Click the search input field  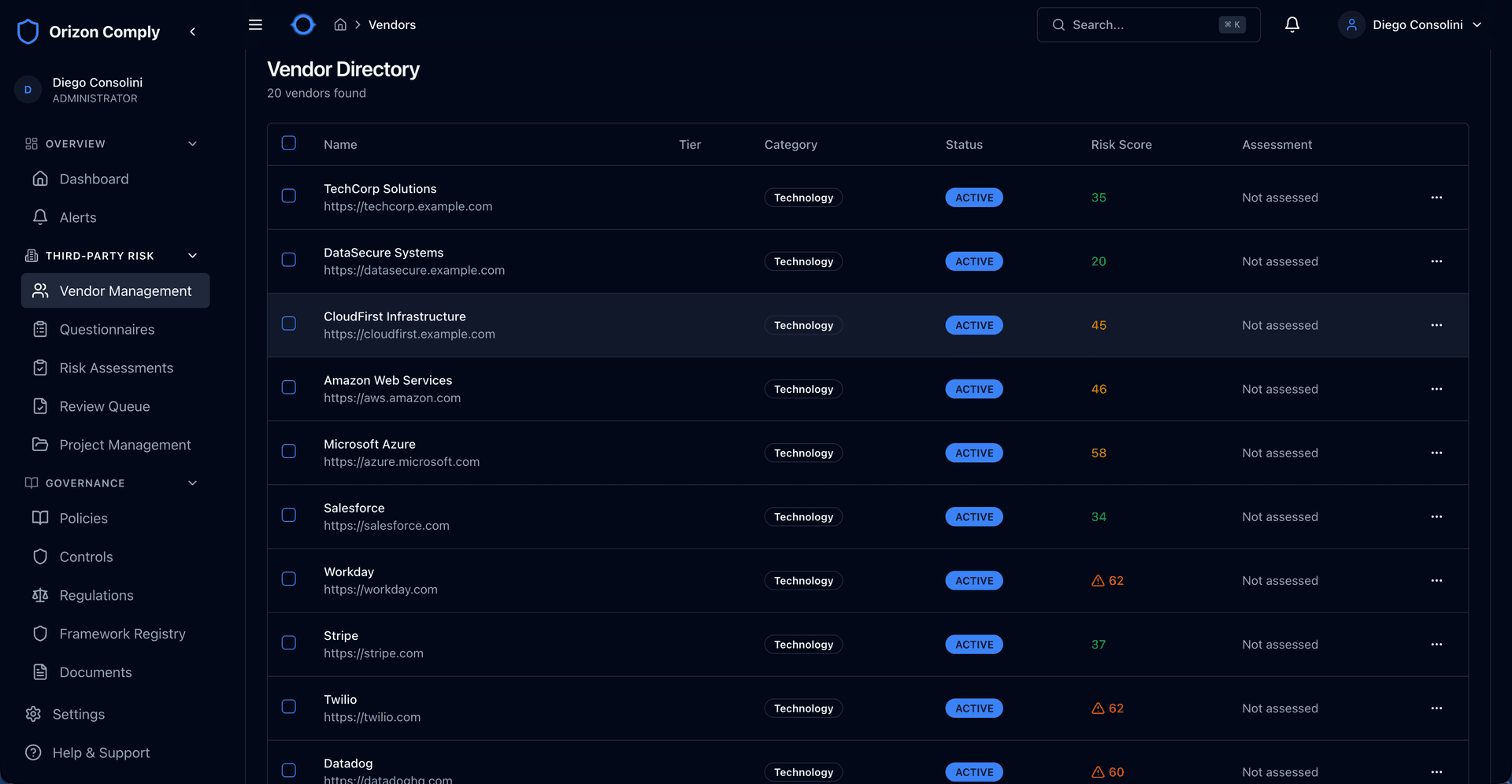(1142, 24)
